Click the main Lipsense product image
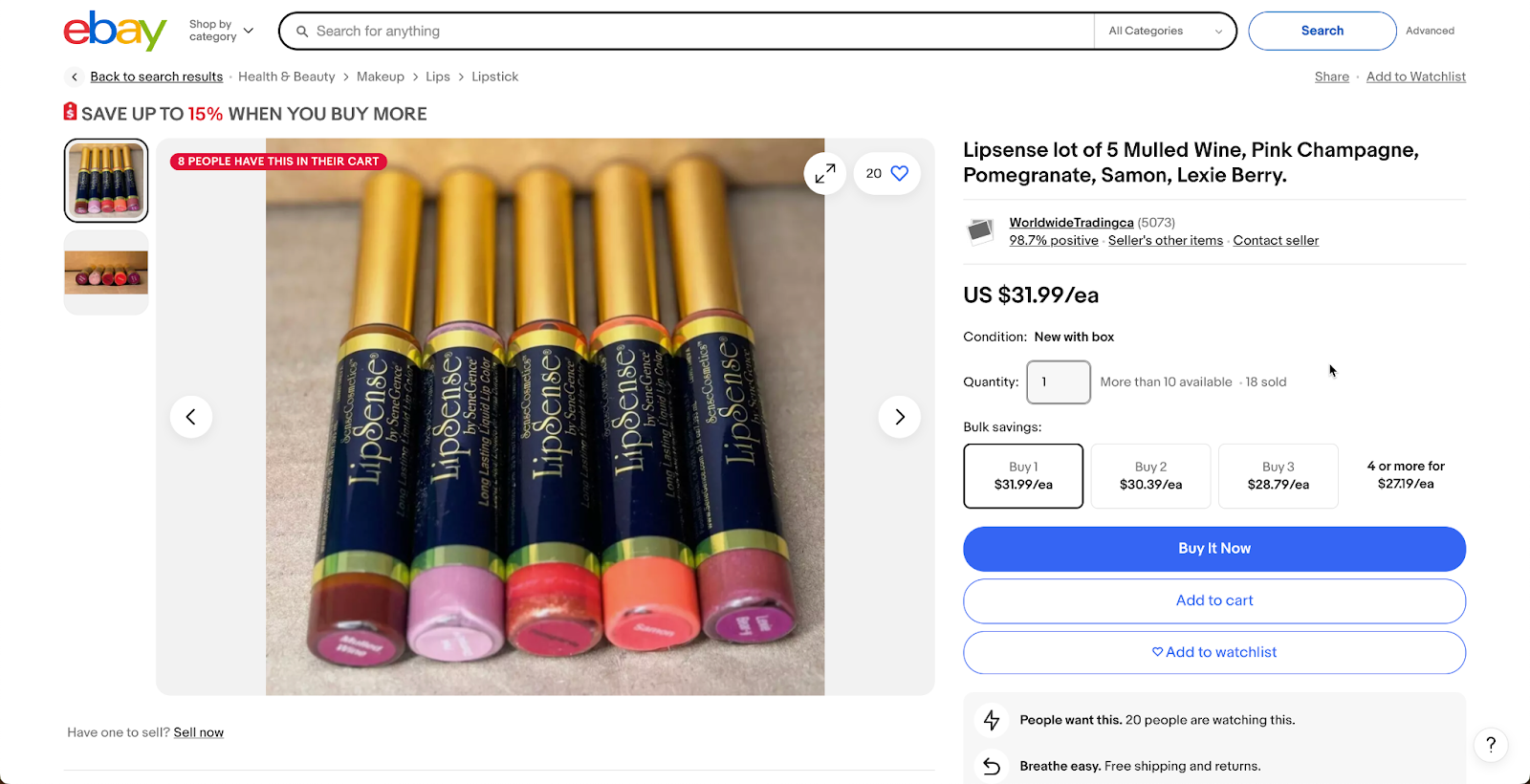The image size is (1530, 784). tap(545, 417)
